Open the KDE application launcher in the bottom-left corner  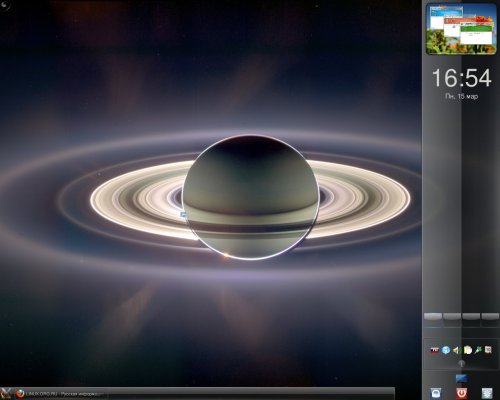tap(6, 394)
